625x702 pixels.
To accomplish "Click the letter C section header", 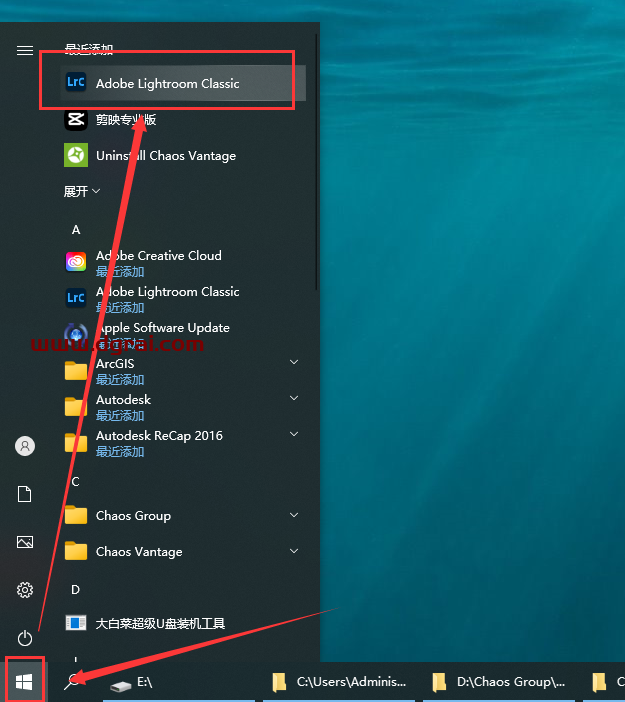I will pyautogui.click(x=76, y=482).
